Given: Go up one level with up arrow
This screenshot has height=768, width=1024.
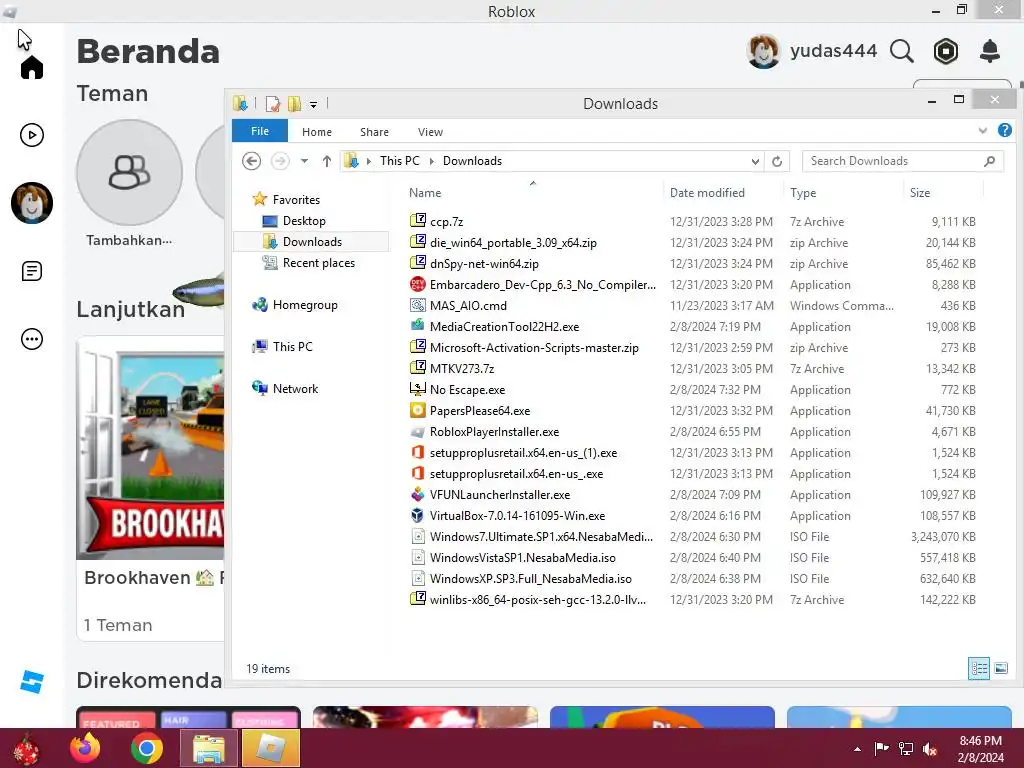Looking at the screenshot, I should 327,161.
